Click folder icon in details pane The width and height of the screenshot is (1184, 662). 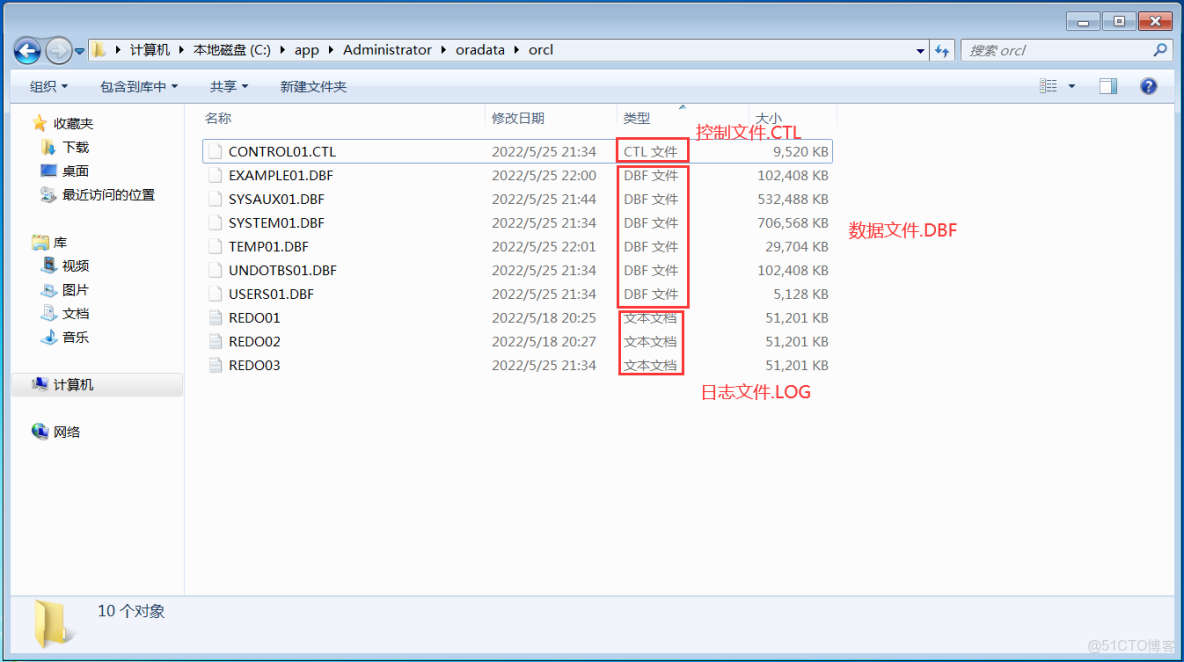(52, 624)
